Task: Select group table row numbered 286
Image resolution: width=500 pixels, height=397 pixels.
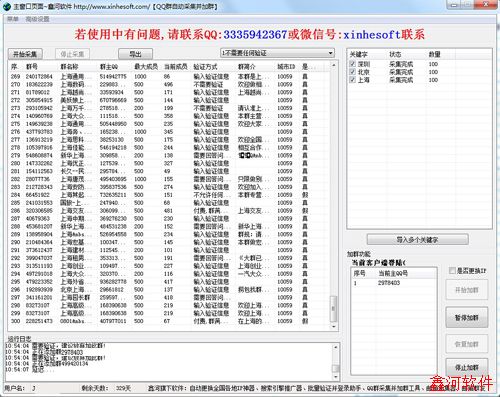Action: [169, 211]
